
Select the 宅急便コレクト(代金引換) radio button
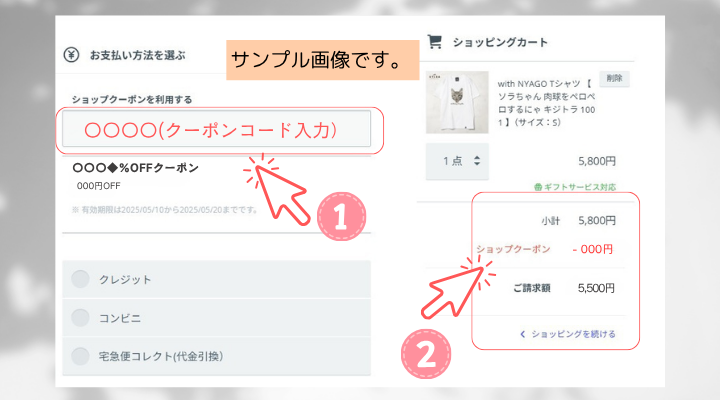pyautogui.click(x=80, y=356)
